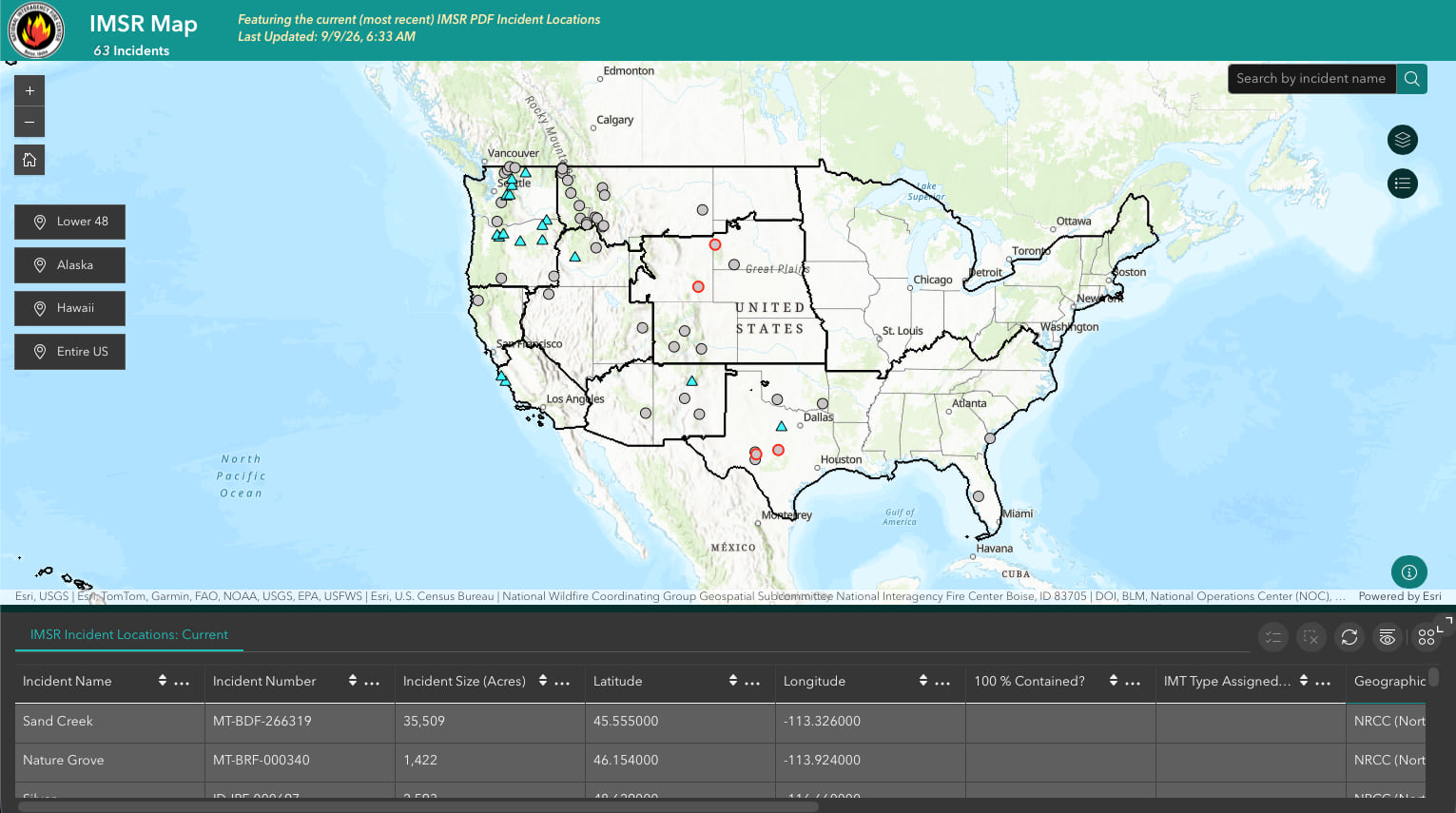Image resolution: width=1456 pixels, height=813 pixels.
Task: Open the map legend list
Action: [x=1403, y=184]
